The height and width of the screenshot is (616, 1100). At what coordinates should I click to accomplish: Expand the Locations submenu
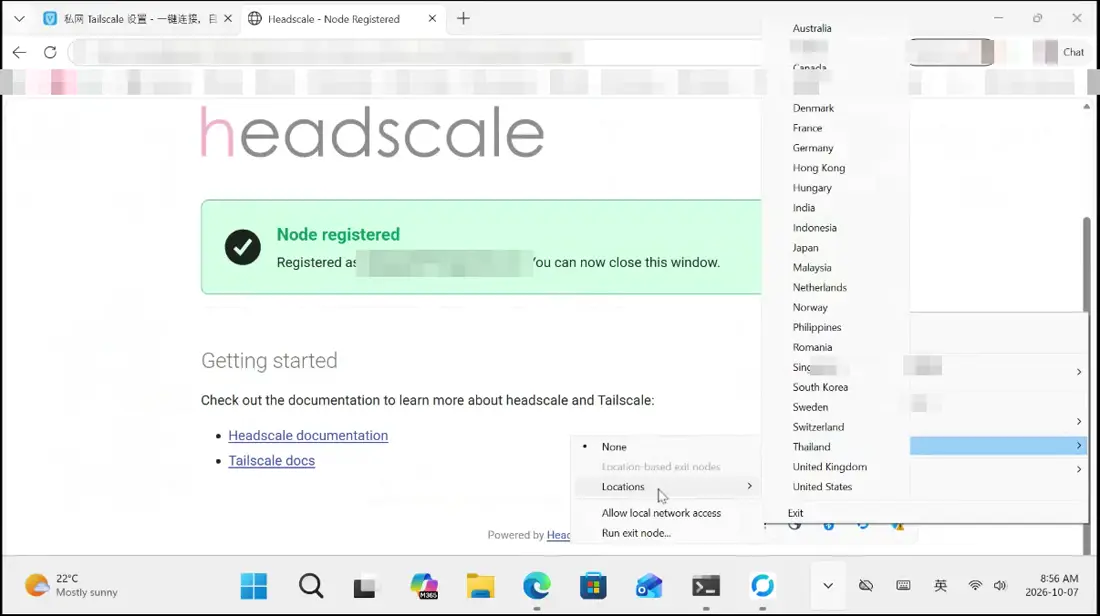[x=667, y=486]
